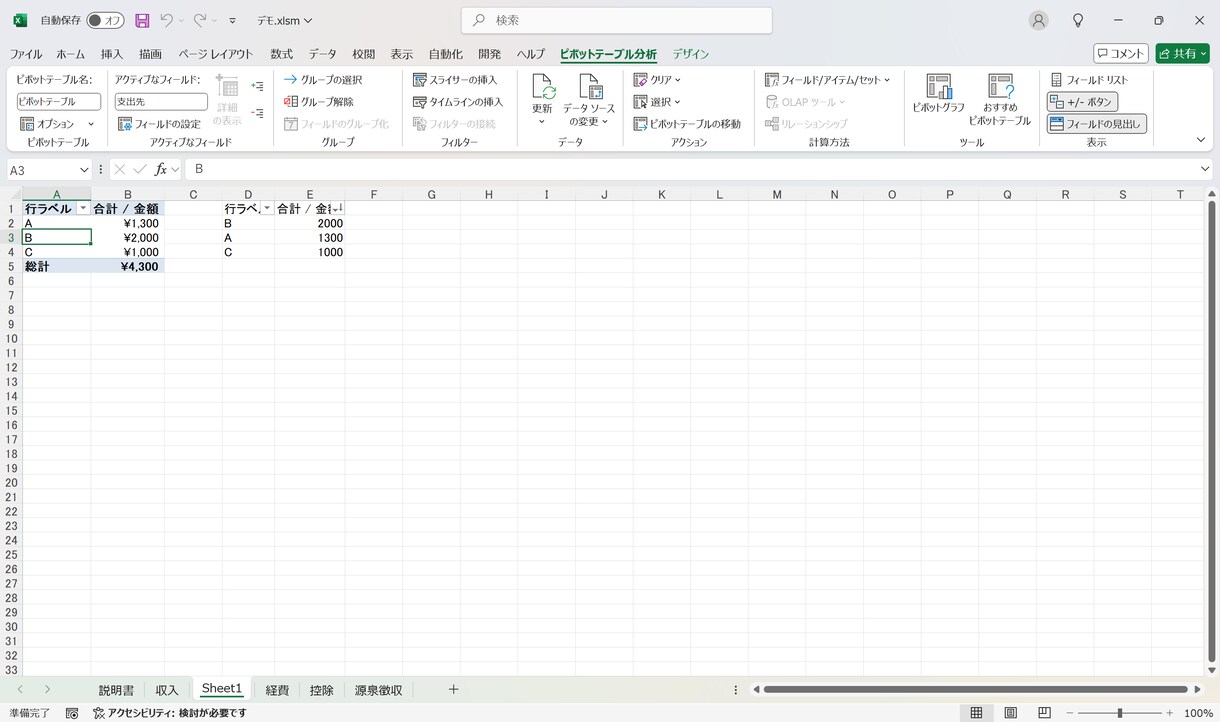Open 行ラベル filter dropdown in A1
The image size is (1220, 722).
pos(82,209)
